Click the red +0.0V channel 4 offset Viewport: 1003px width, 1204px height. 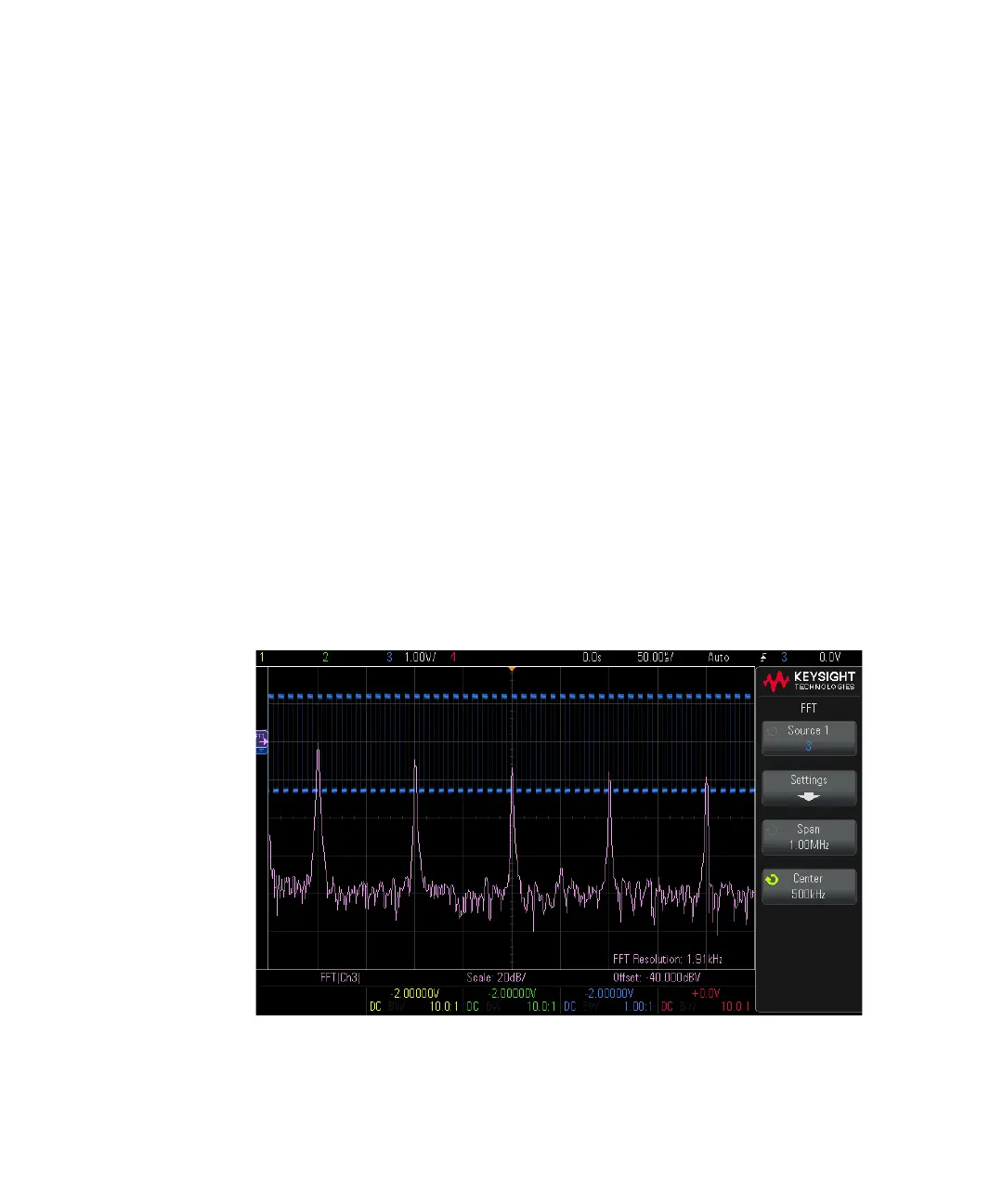[x=706, y=993]
